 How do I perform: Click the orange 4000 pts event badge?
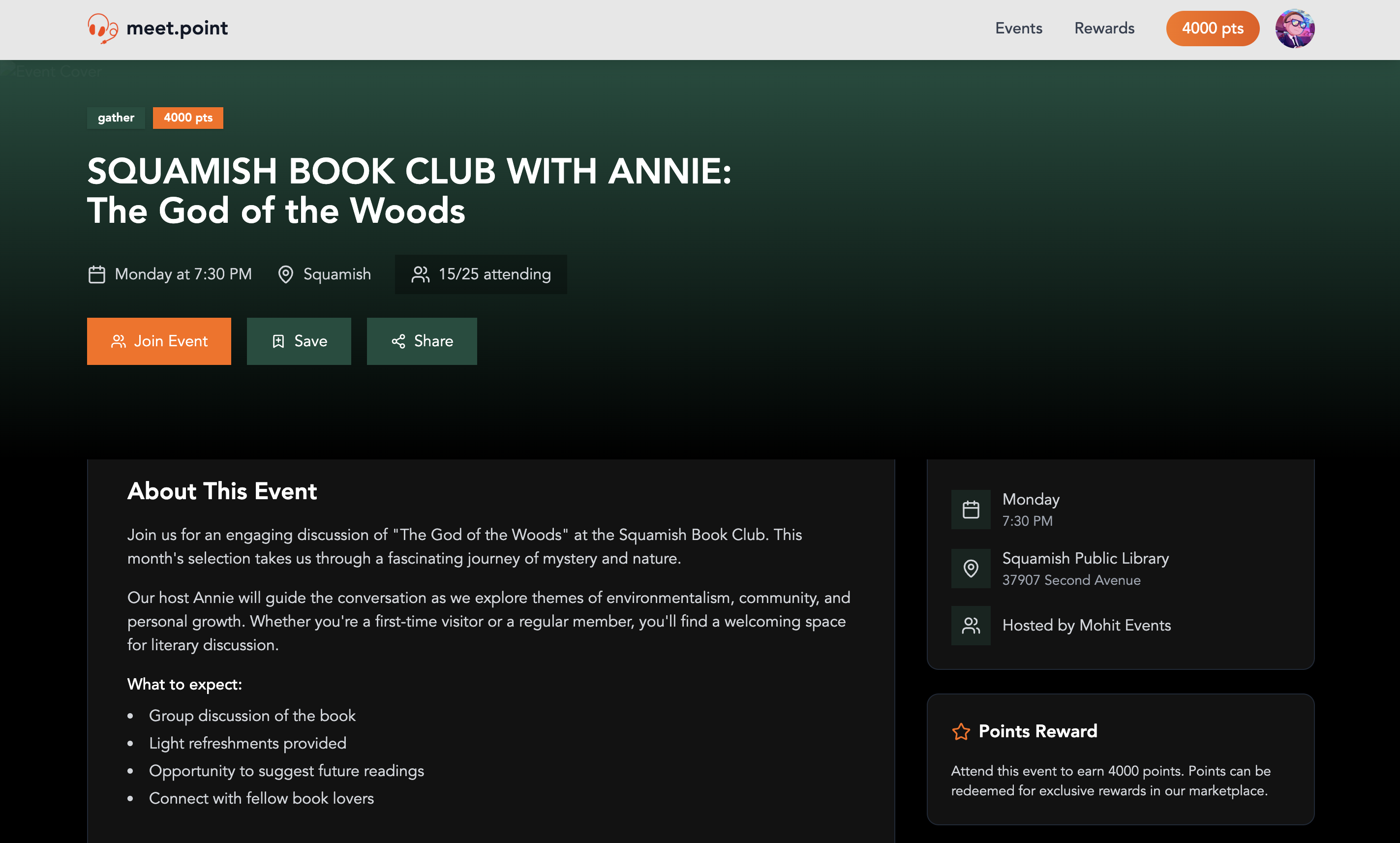coord(188,118)
